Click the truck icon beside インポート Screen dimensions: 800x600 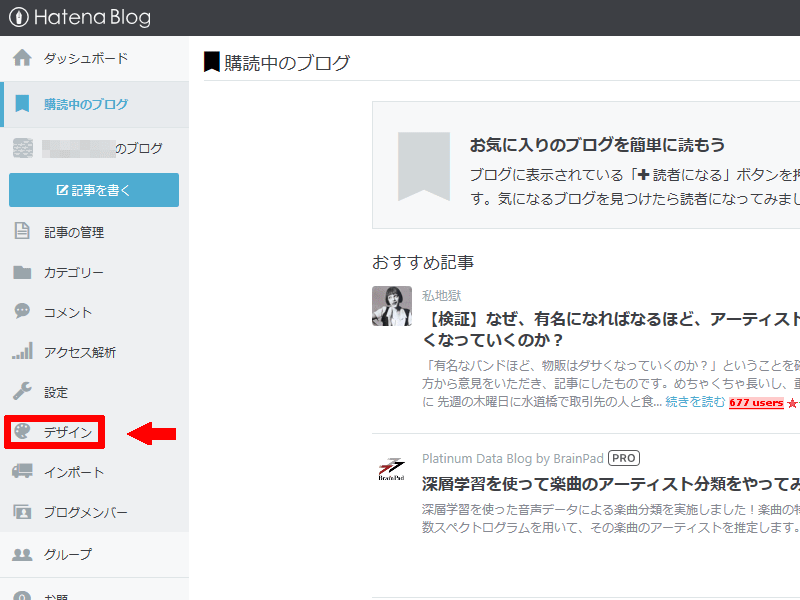(22, 471)
